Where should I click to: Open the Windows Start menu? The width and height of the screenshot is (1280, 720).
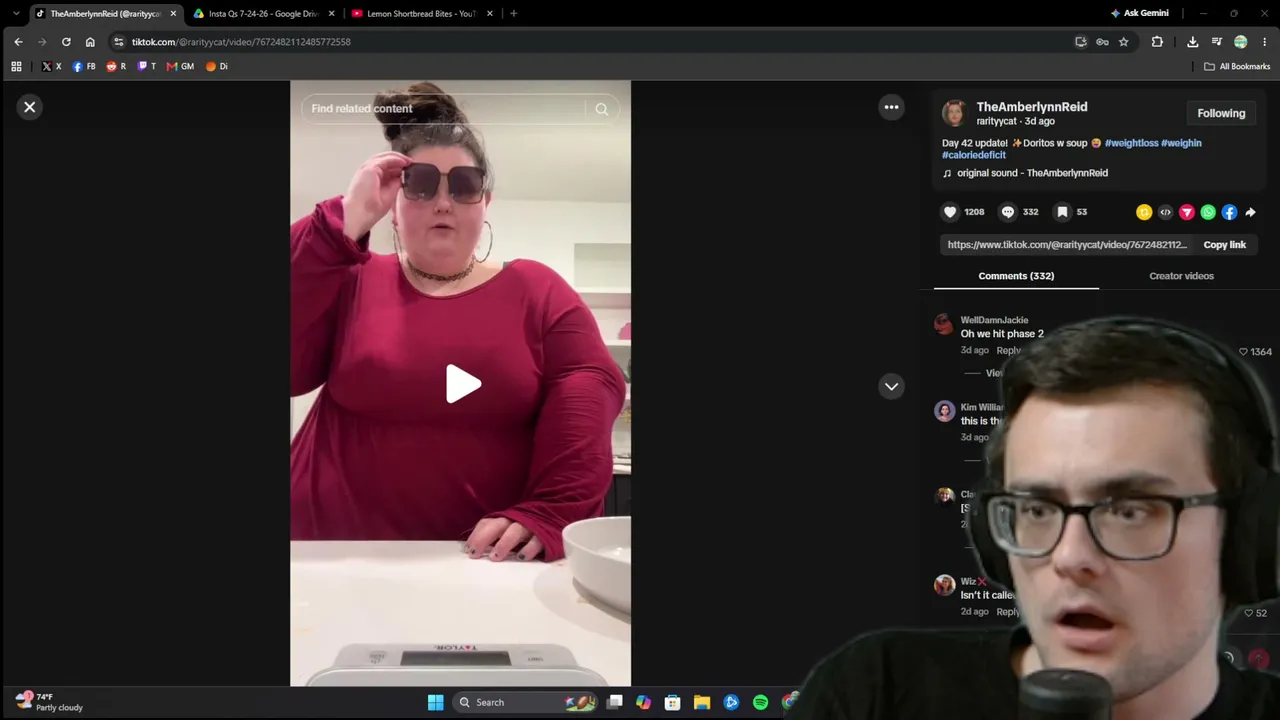click(435, 702)
